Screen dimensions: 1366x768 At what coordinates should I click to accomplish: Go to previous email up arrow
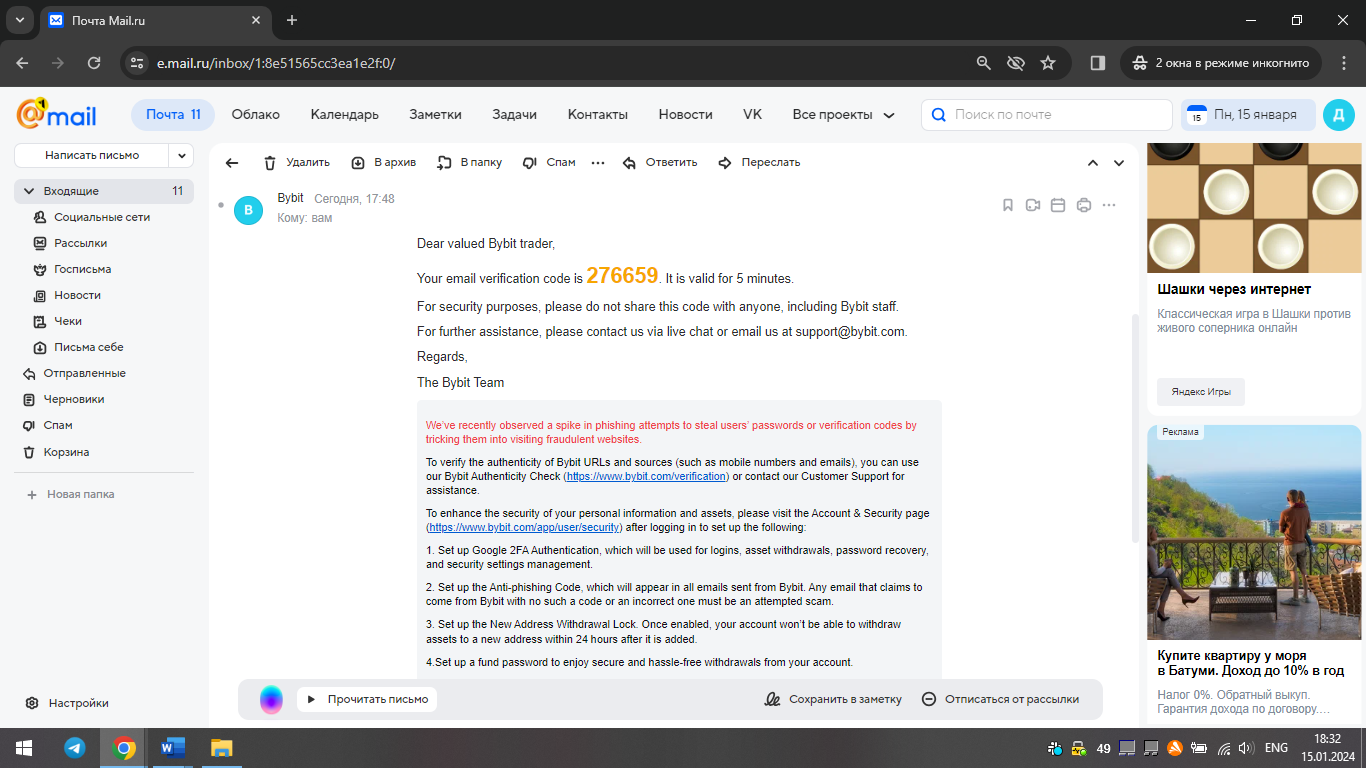[1093, 163]
